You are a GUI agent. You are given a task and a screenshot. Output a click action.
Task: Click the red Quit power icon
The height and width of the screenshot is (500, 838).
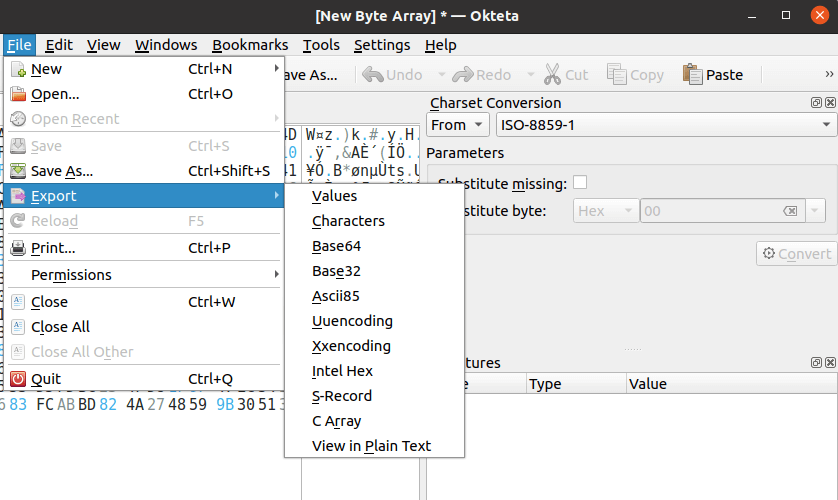click(x=18, y=379)
